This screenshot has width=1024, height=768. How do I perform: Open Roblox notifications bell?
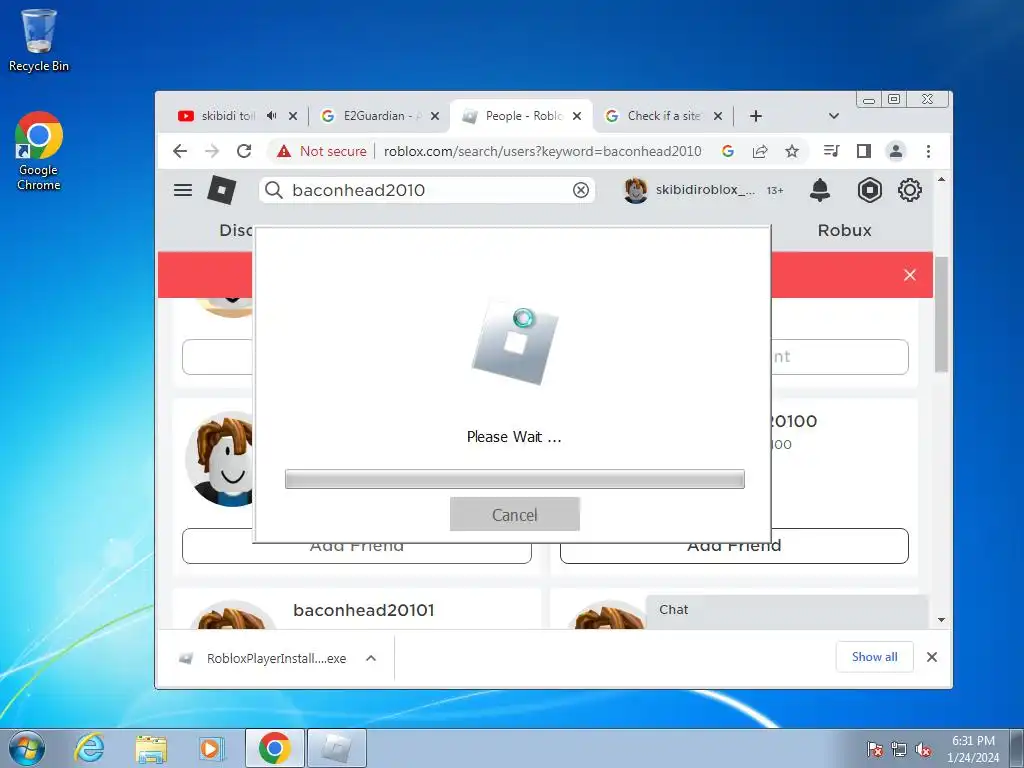(820, 190)
